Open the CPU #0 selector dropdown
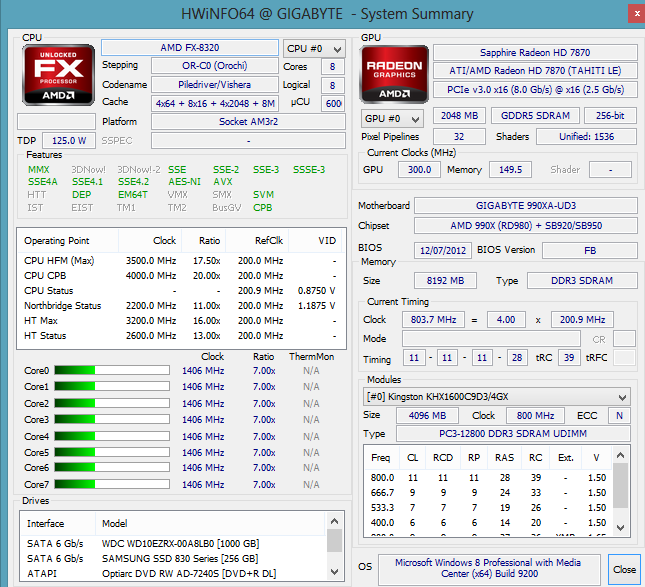This screenshot has height=587, width=645. 314,49
